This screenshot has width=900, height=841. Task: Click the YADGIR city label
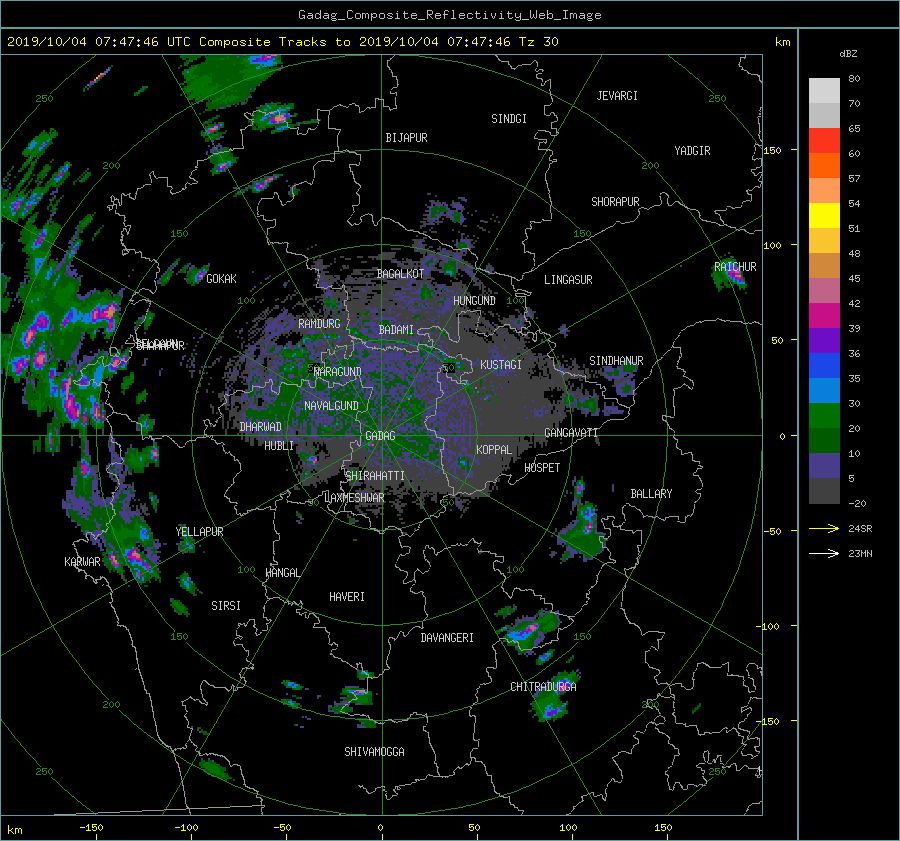[x=692, y=151]
